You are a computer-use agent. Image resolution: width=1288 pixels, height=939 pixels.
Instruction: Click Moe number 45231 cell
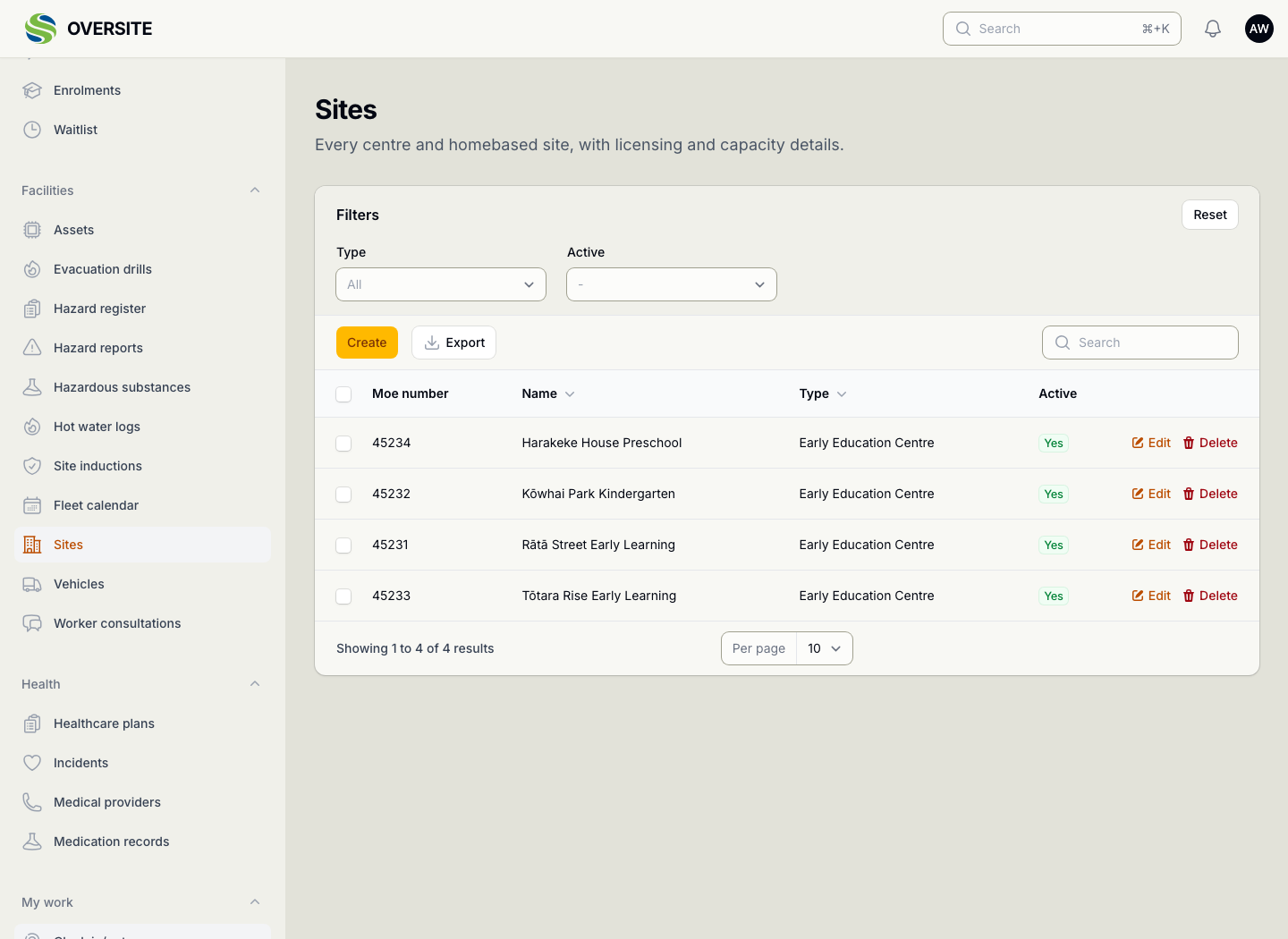[390, 545]
